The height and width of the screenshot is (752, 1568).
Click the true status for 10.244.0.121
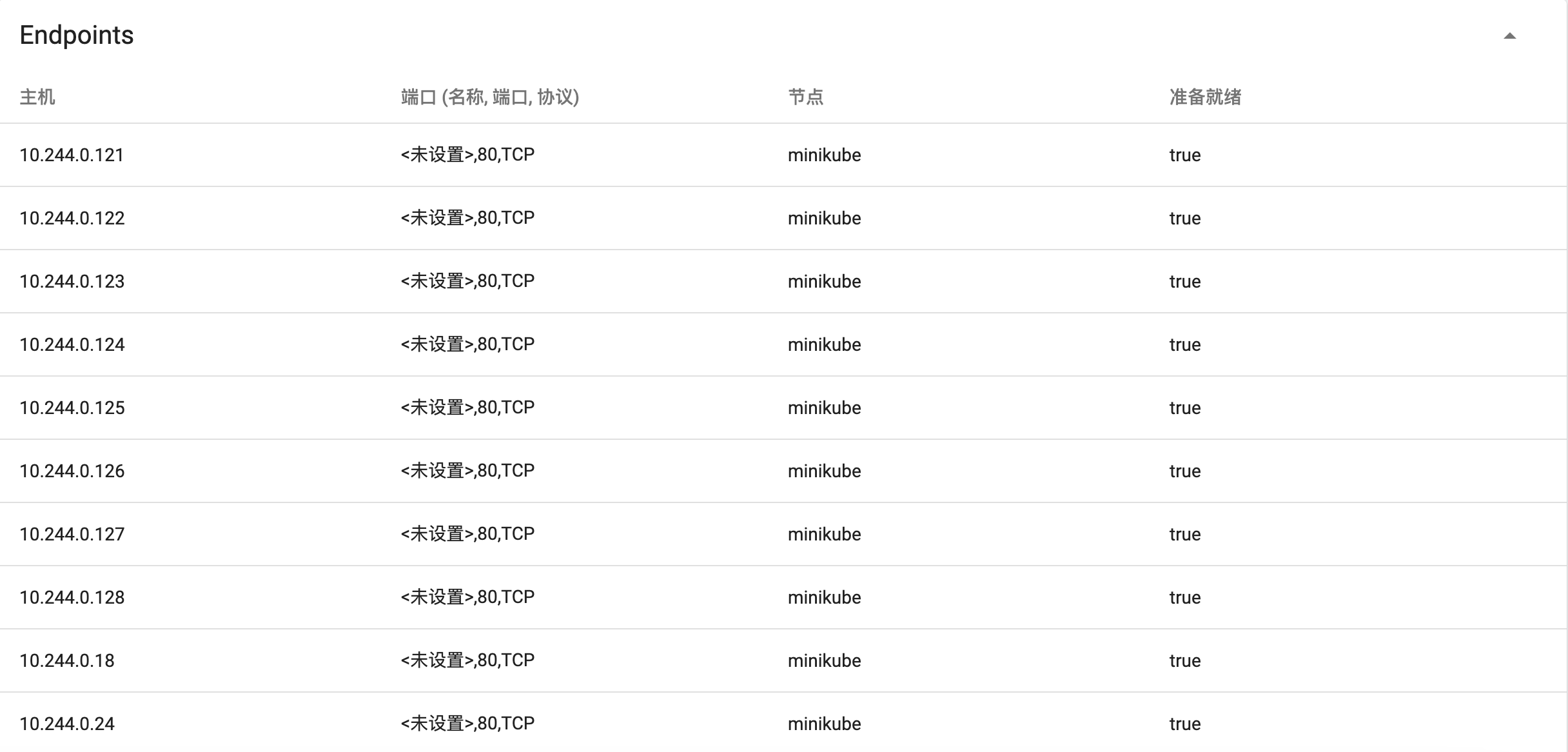pos(1185,155)
